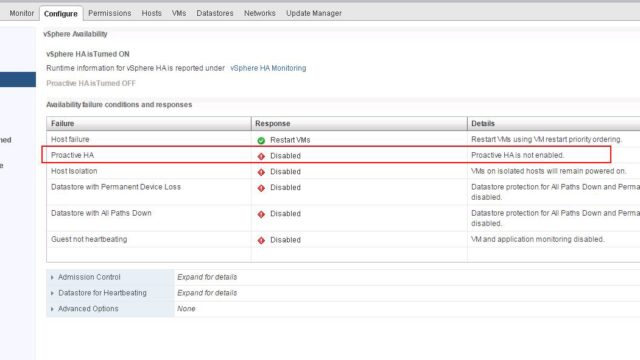Select the highlighted blue item in left sidebar

[18, 80]
